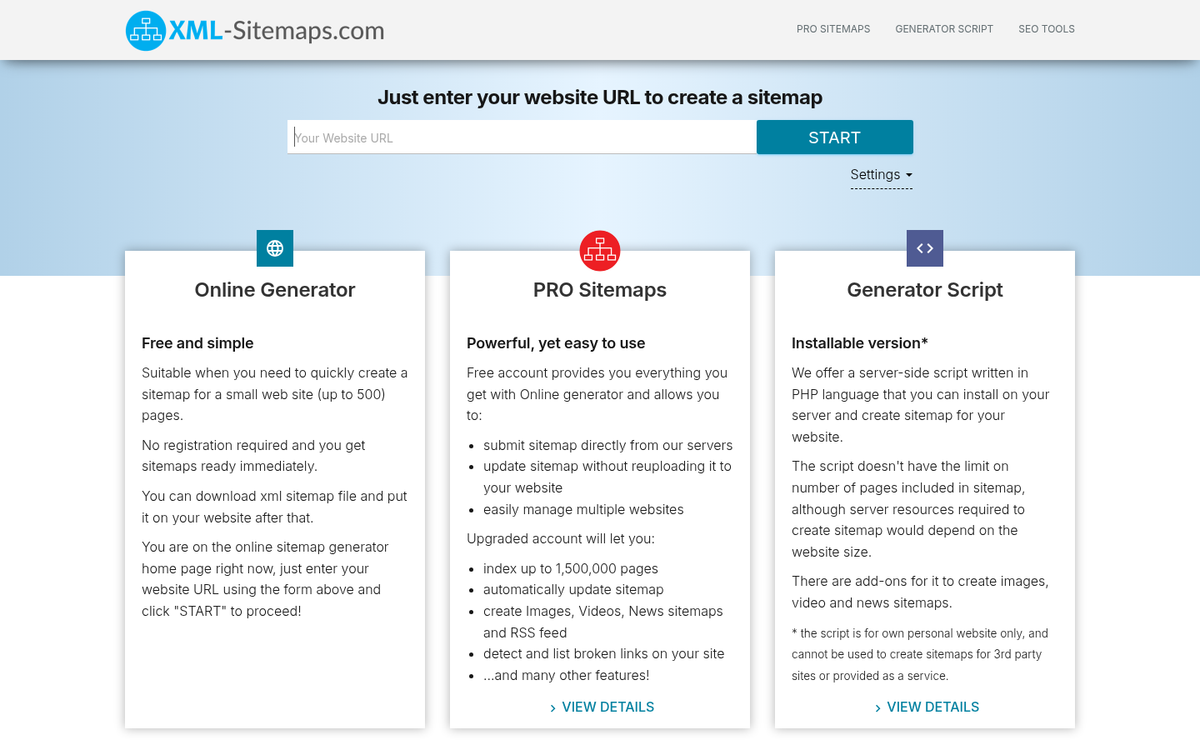
Task: Select the globe icon above Online Generator
Action: tap(275, 248)
